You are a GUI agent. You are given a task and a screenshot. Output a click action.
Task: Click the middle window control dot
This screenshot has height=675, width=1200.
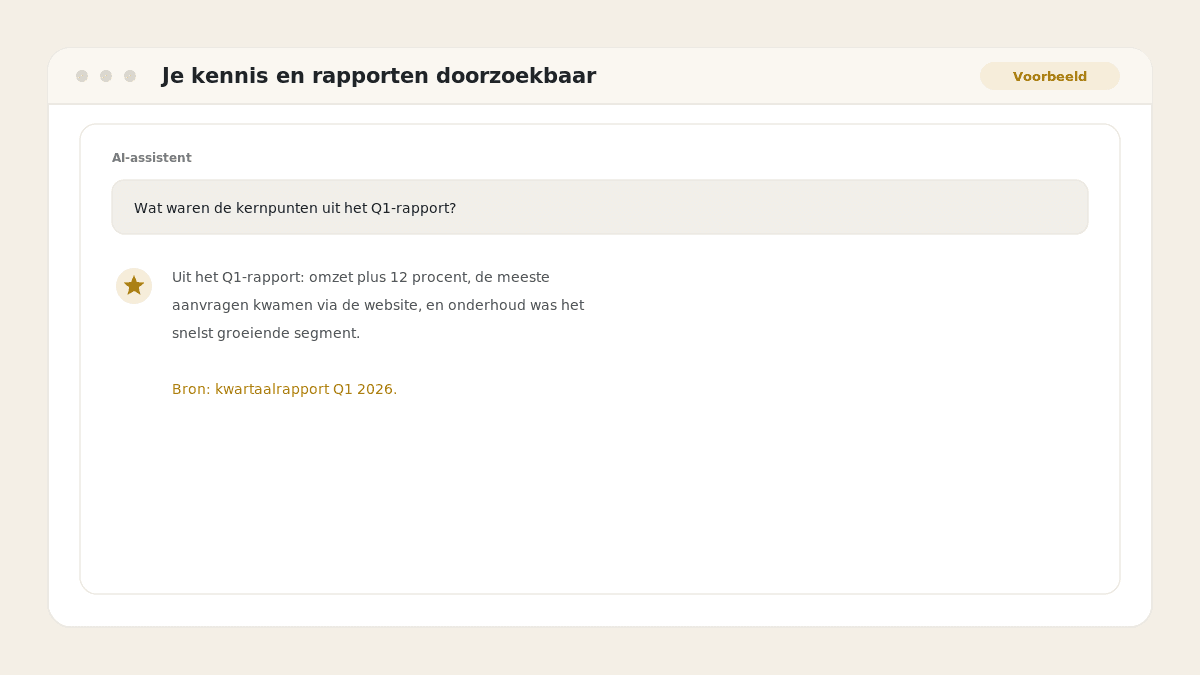pos(106,76)
